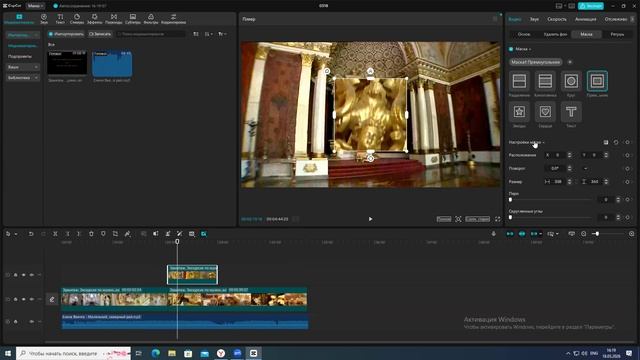
Task: Open the Subtitles tab
Action: pos(133,19)
